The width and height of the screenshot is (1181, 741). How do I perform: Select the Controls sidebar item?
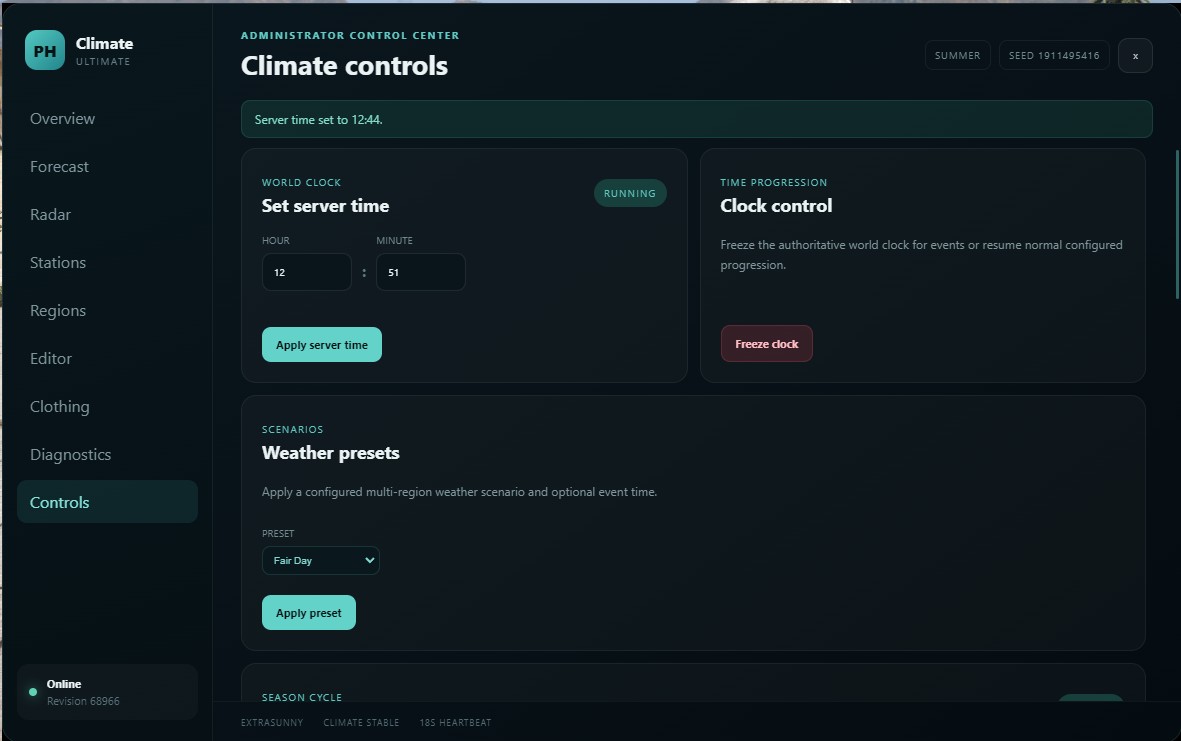point(107,502)
